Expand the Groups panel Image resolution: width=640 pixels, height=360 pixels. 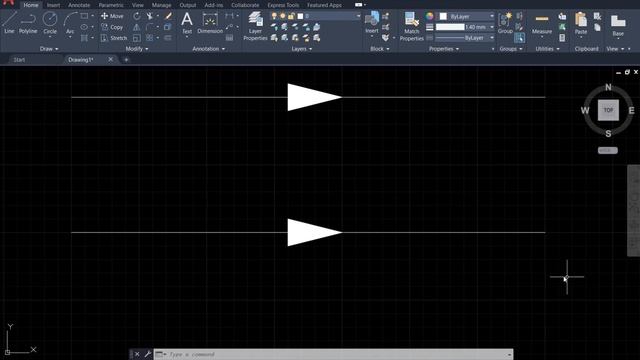511,49
